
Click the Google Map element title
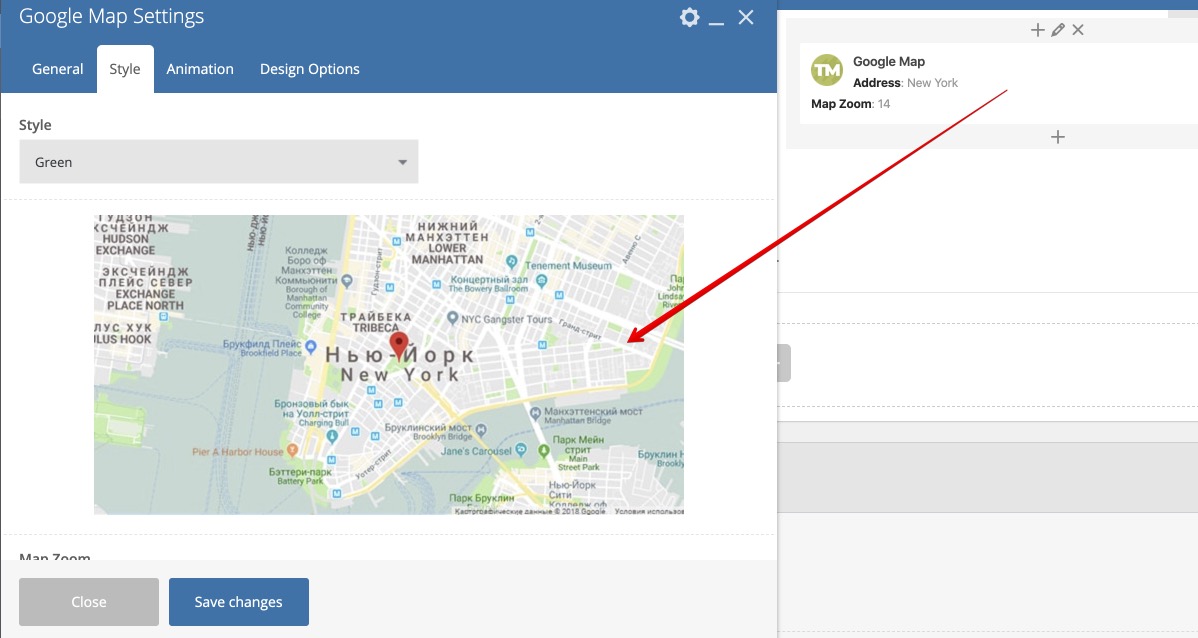[x=889, y=61]
